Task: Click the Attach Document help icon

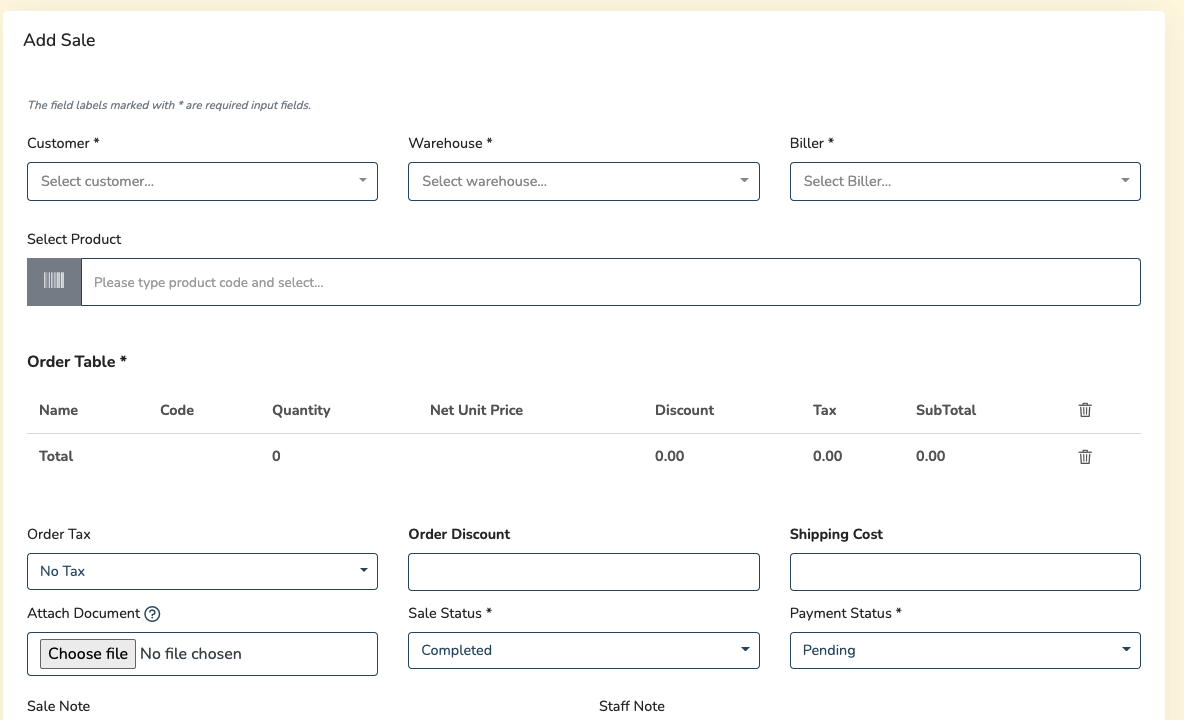Action: tap(153, 614)
